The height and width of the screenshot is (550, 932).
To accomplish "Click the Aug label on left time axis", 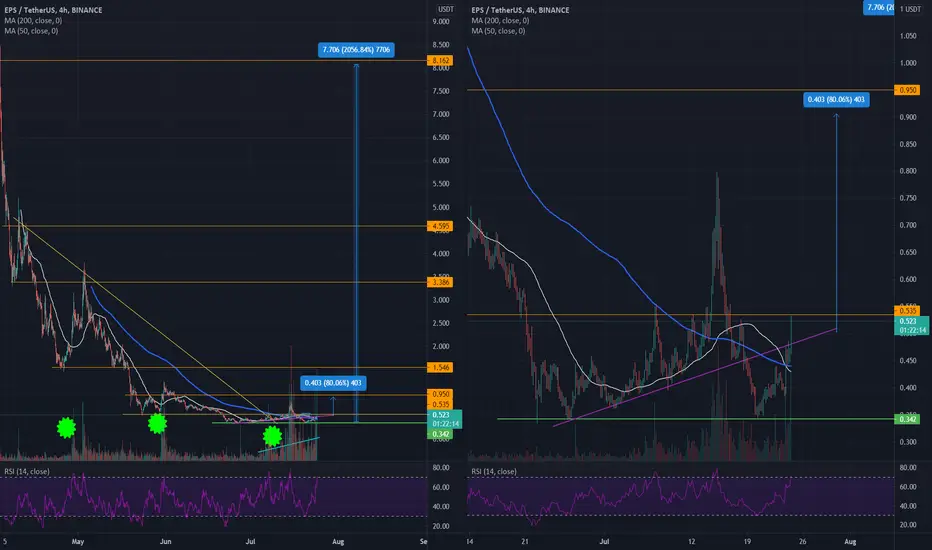I will pos(338,542).
